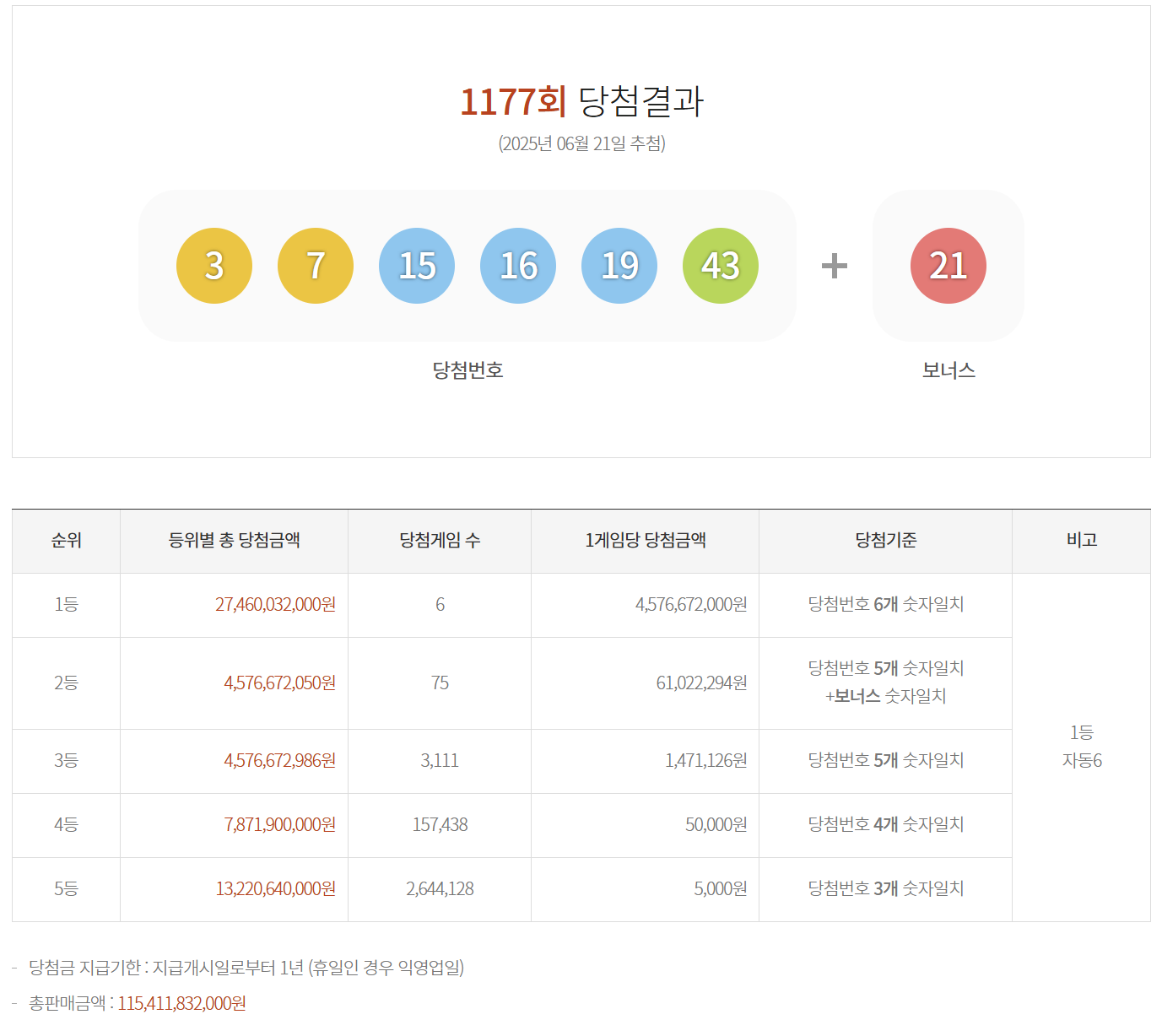Select the 당첨기준 column header
Screen dimensions: 1162x1036
point(885,541)
